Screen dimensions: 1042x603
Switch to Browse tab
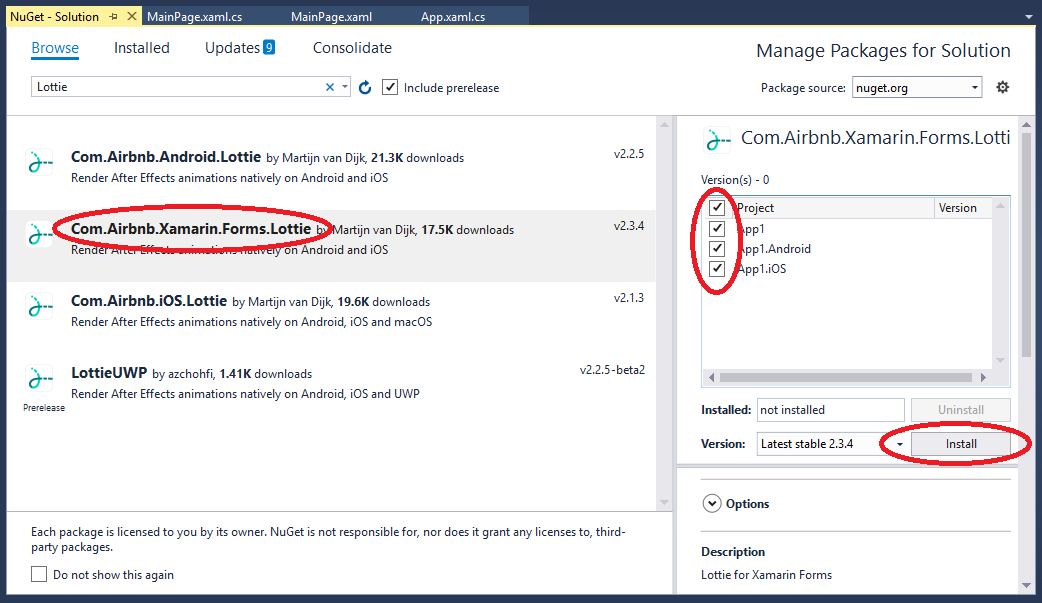coord(55,48)
